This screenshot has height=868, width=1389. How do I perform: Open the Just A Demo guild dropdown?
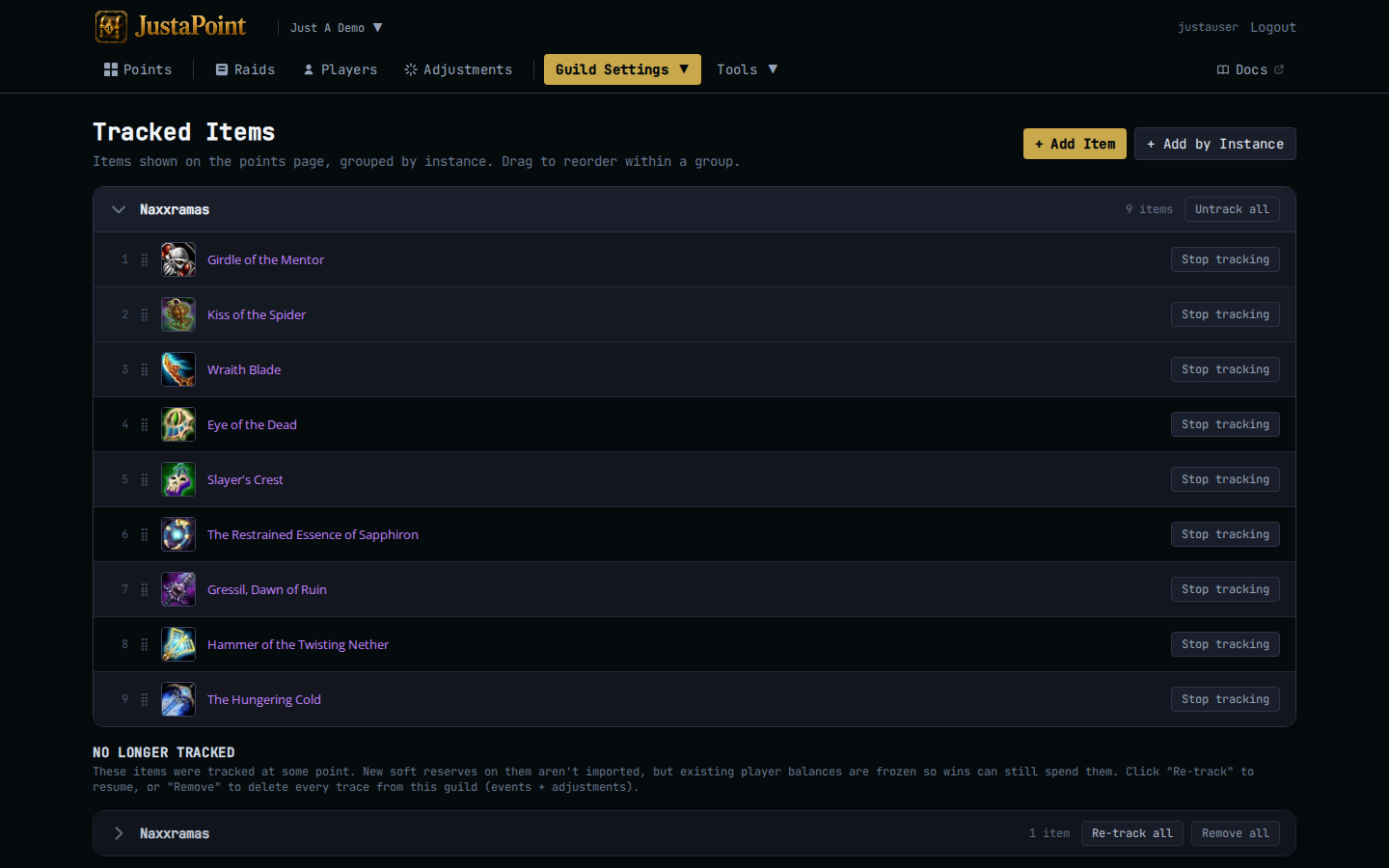(337, 28)
